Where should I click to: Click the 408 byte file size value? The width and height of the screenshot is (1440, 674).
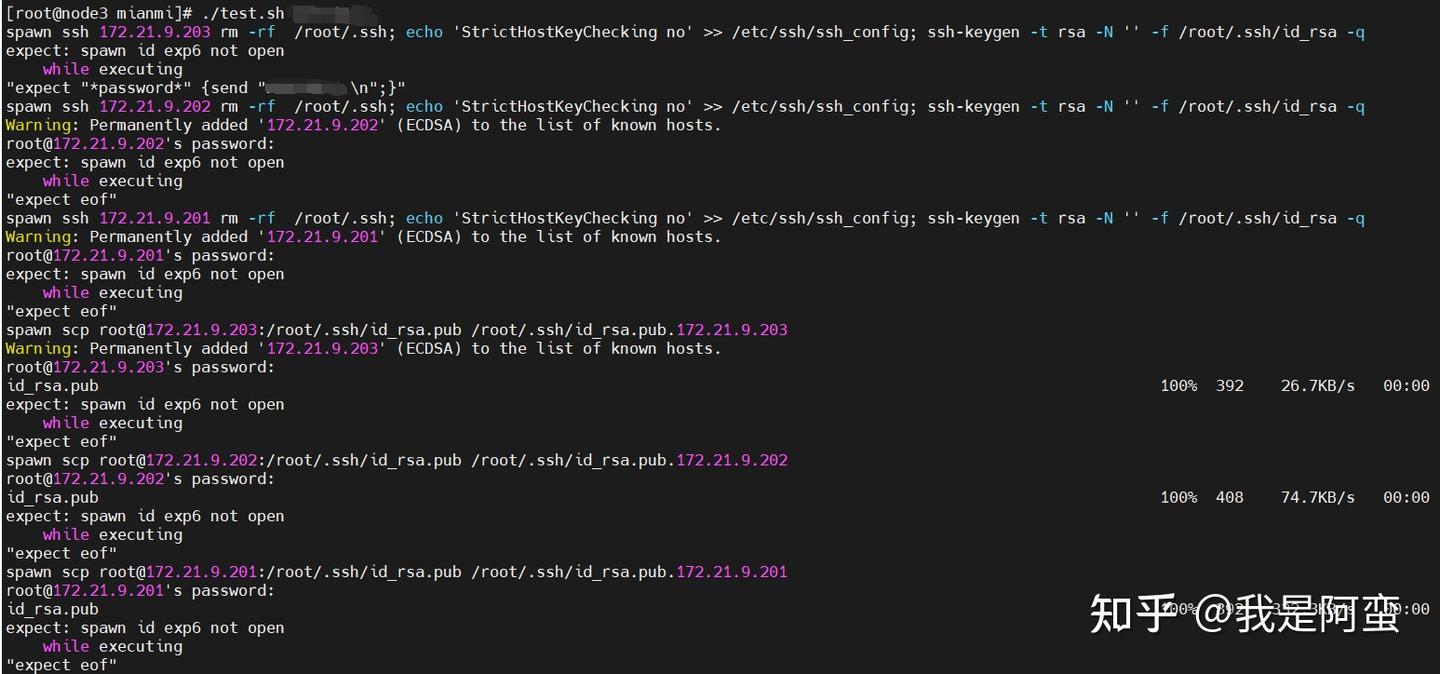tap(1230, 498)
